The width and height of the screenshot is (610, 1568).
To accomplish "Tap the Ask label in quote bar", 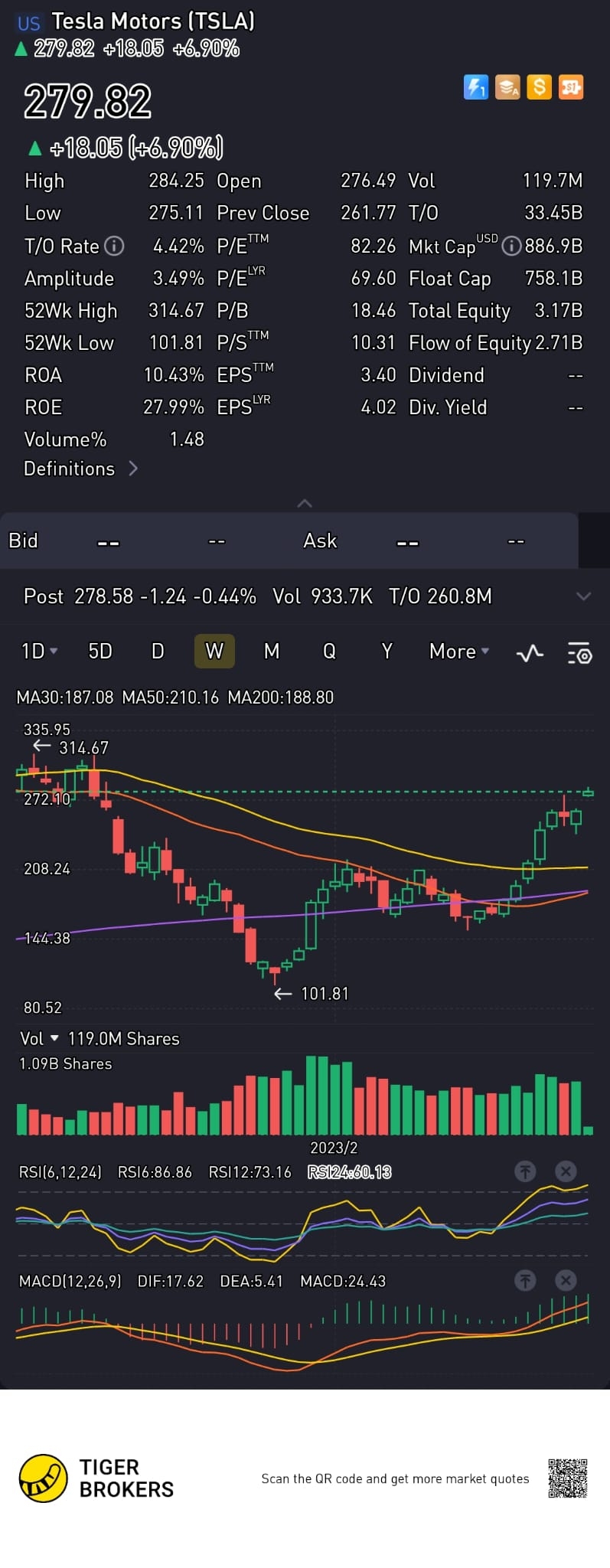I will (x=320, y=541).
